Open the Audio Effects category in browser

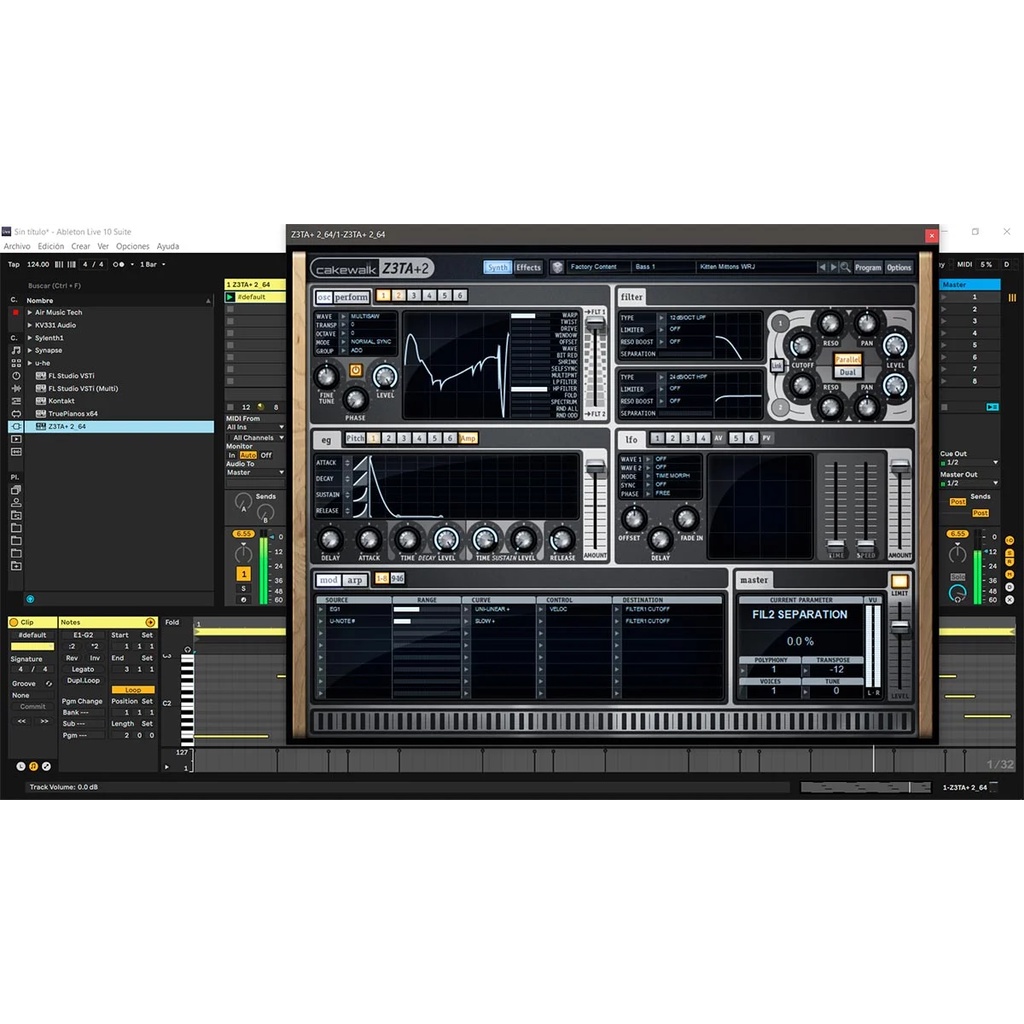tap(16, 388)
